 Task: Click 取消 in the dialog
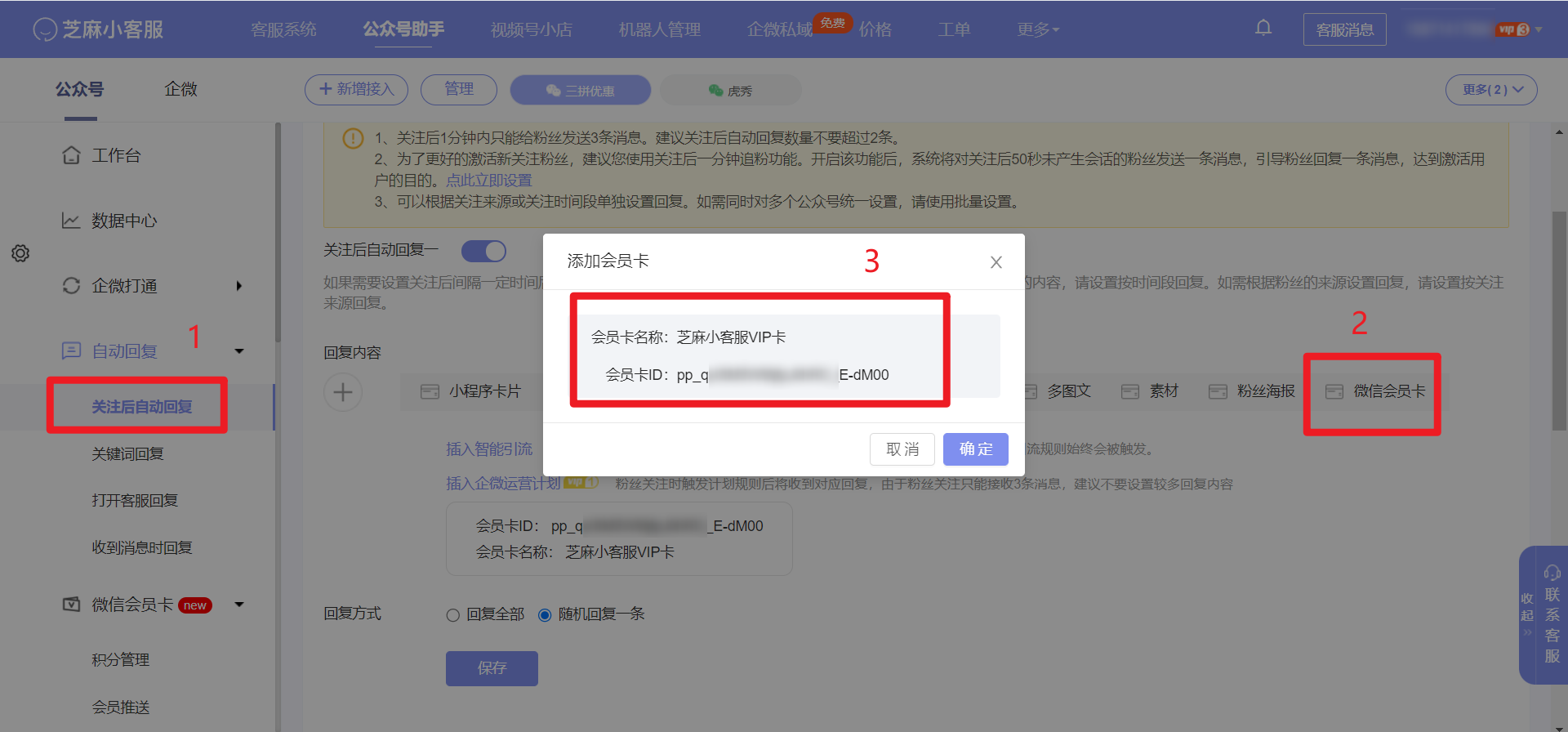pyautogui.click(x=902, y=449)
